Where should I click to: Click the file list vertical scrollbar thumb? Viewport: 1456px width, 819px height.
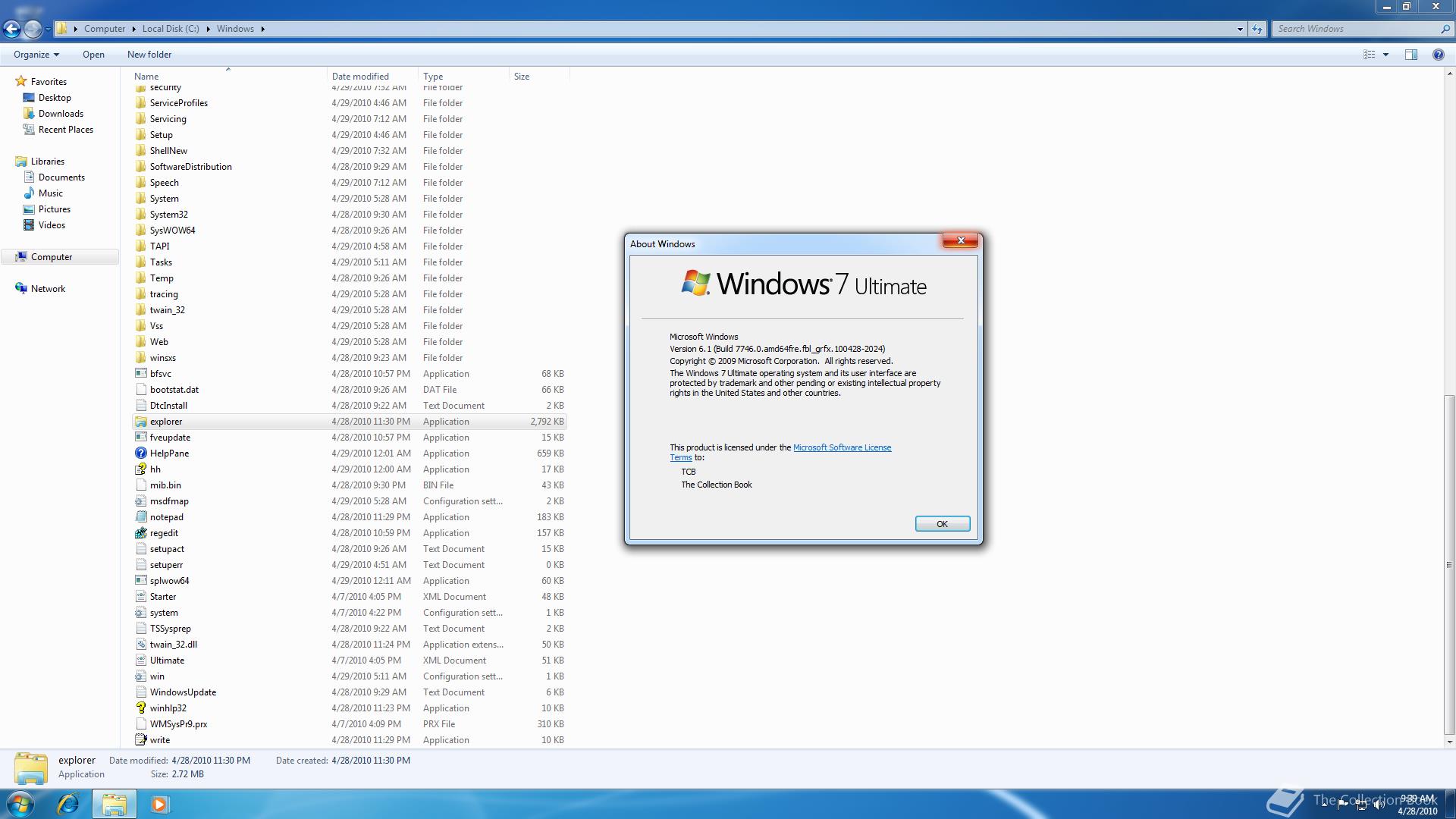(x=1449, y=565)
